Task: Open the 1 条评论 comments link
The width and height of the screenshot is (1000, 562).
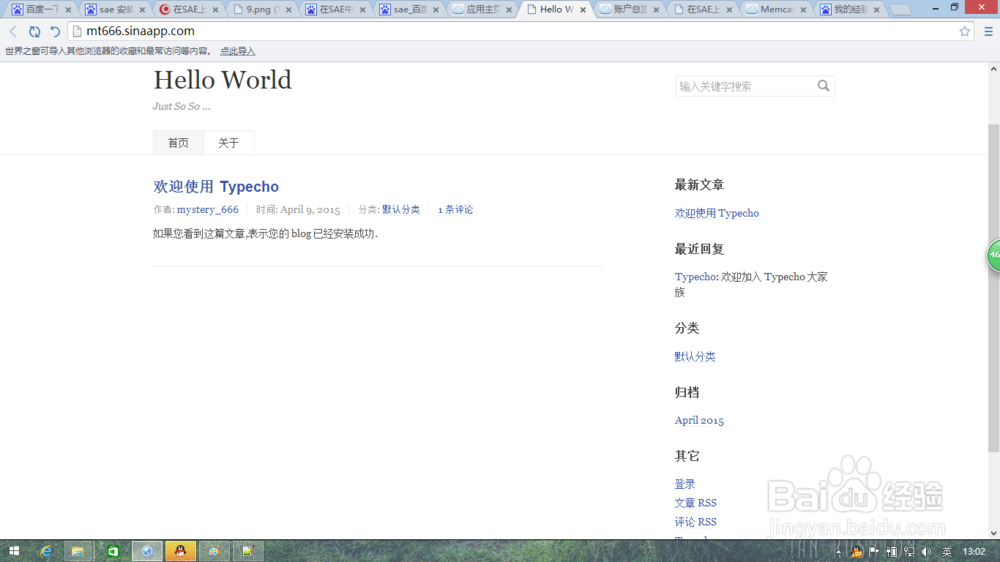Action: click(x=455, y=209)
